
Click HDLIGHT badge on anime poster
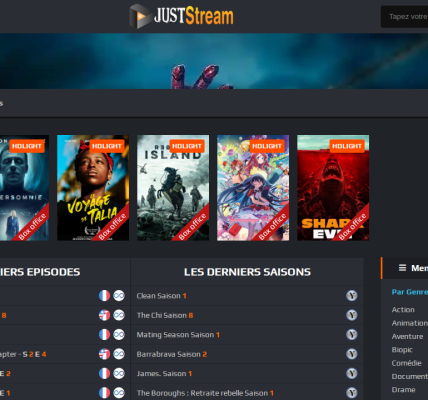coord(267,146)
